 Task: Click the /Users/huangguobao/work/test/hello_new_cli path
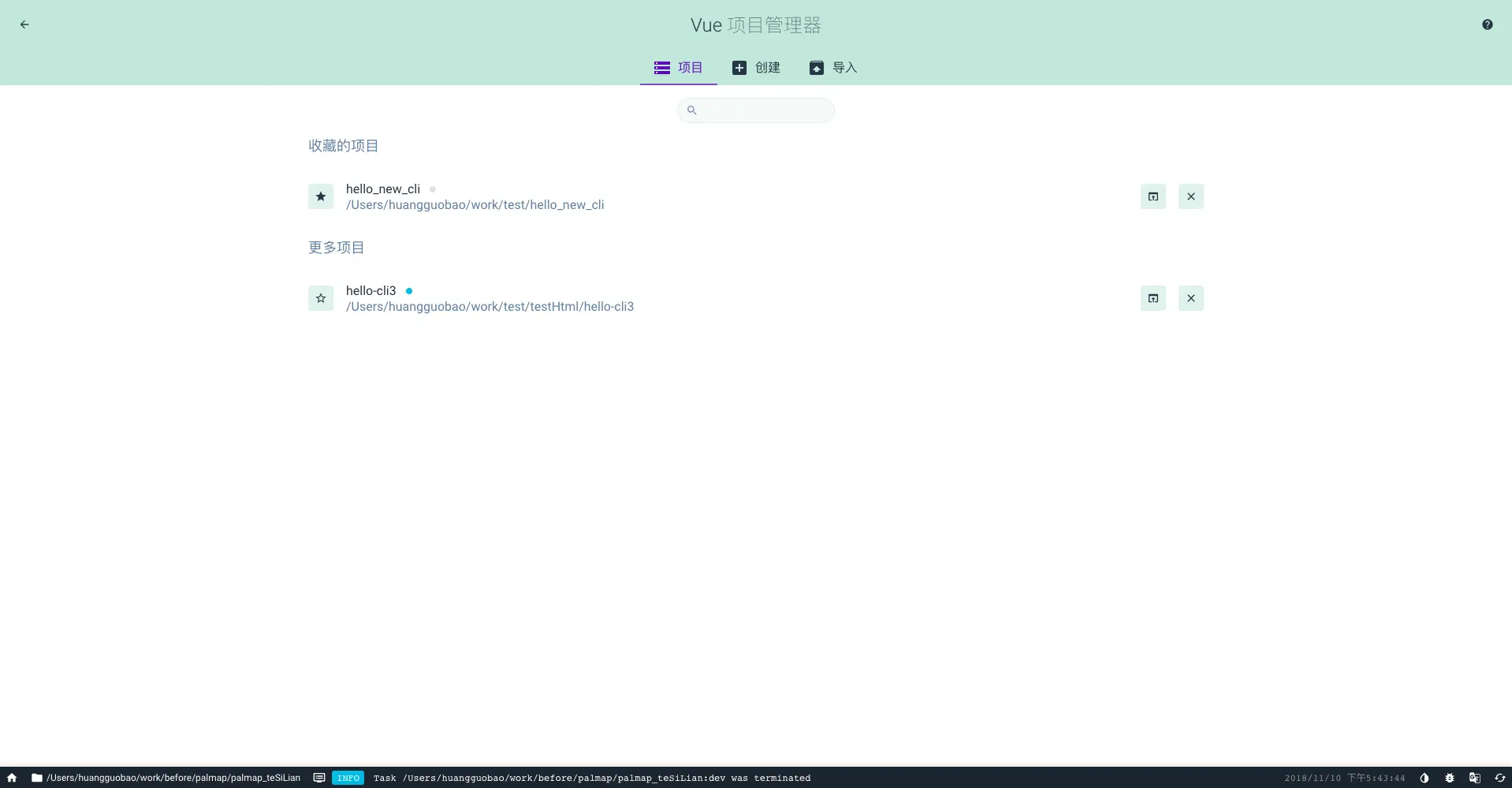click(475, 204)
